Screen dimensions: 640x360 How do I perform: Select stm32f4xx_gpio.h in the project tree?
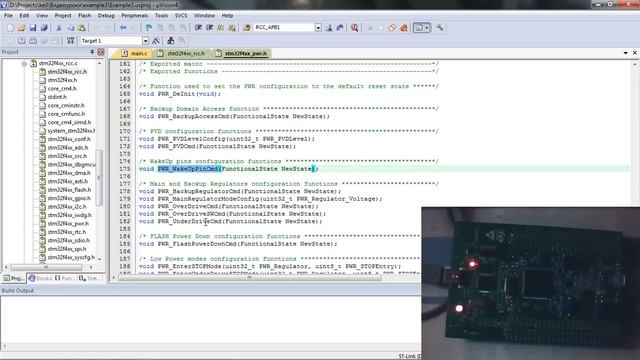tap(69, 198)
